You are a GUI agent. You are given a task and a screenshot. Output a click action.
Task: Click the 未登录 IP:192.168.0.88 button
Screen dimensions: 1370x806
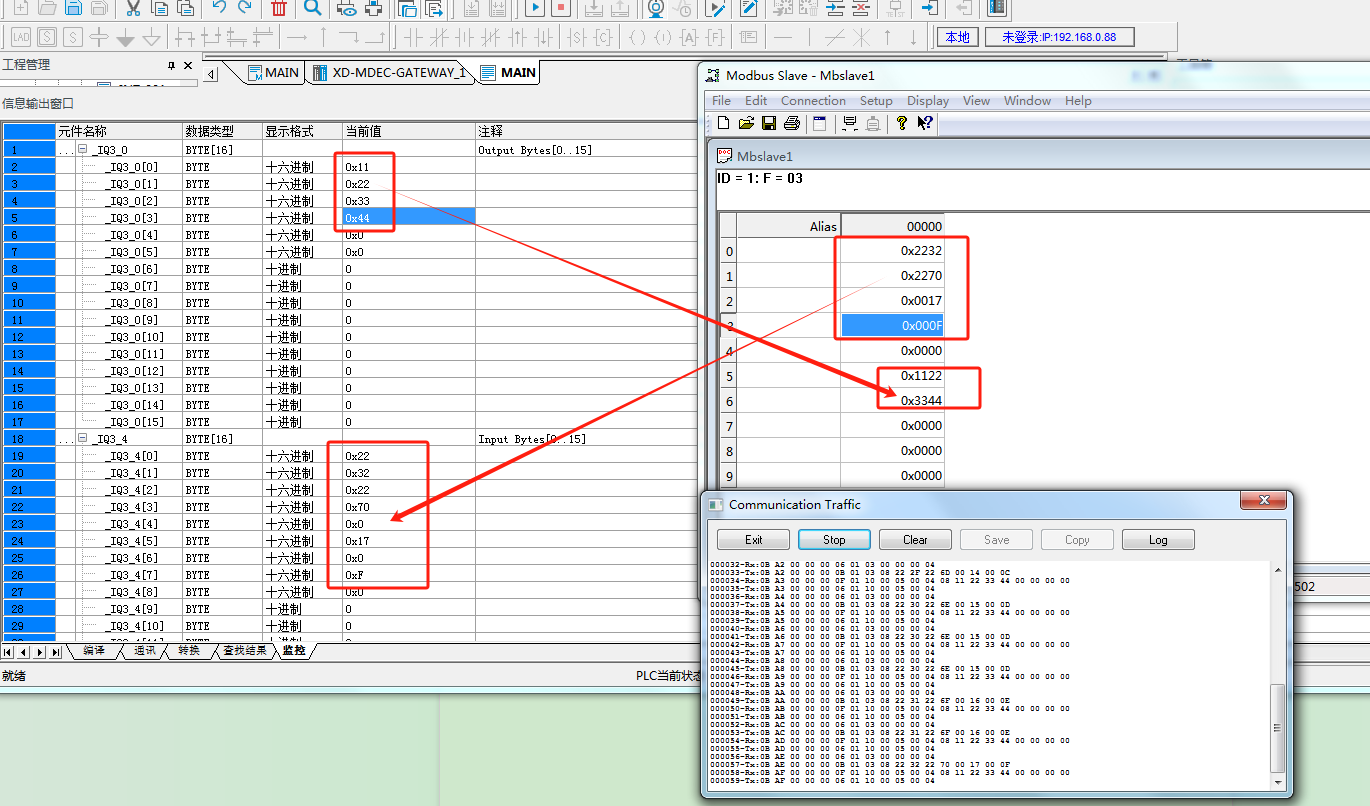[x=1059, y=37]
